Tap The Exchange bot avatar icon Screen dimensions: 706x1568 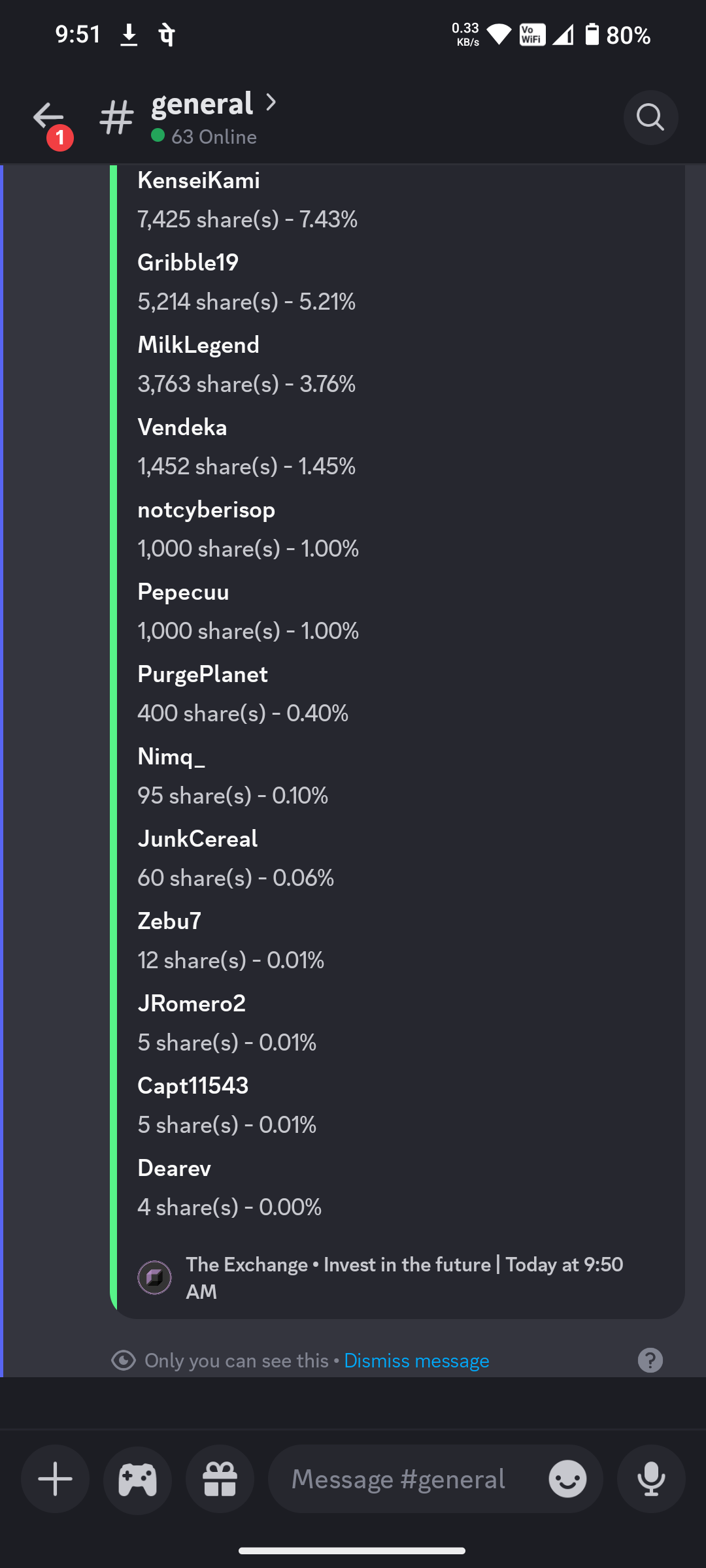[155, 1277]
